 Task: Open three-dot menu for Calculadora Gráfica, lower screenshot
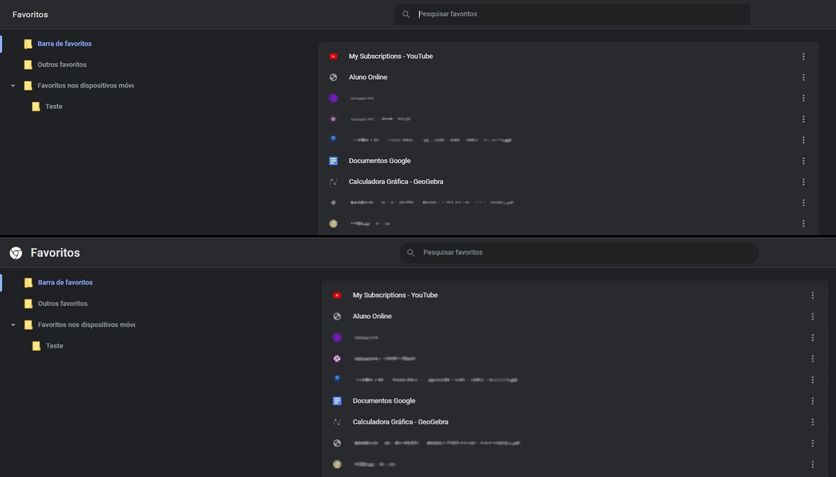pos(813,422)
